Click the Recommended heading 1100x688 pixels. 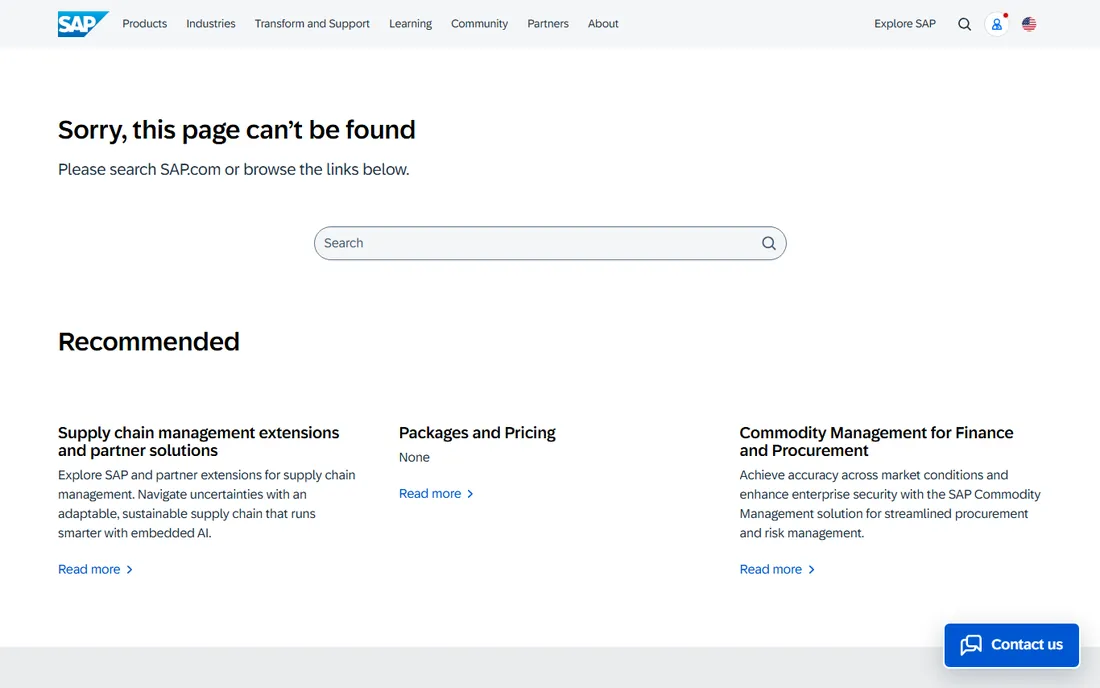(149, 342)
